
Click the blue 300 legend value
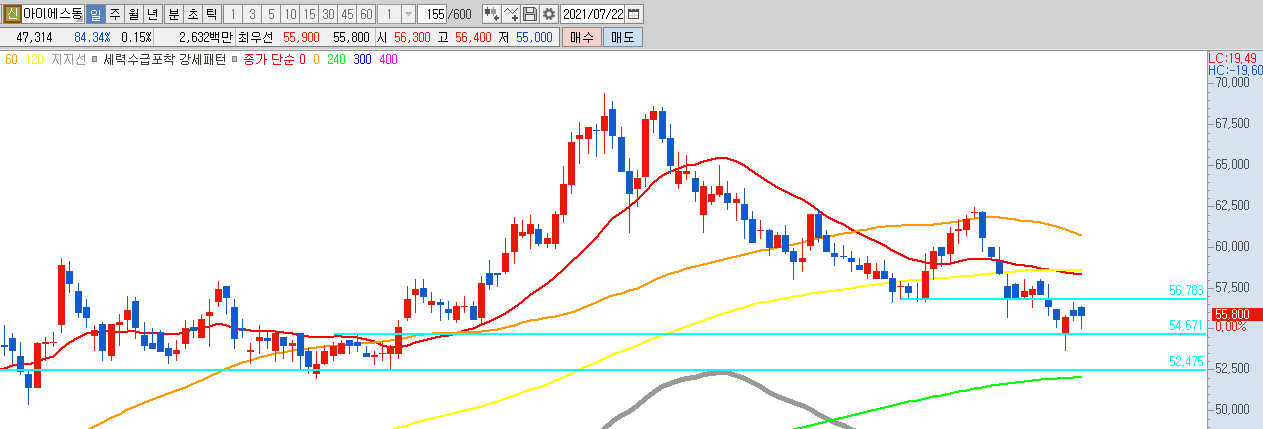coord(363,60)
